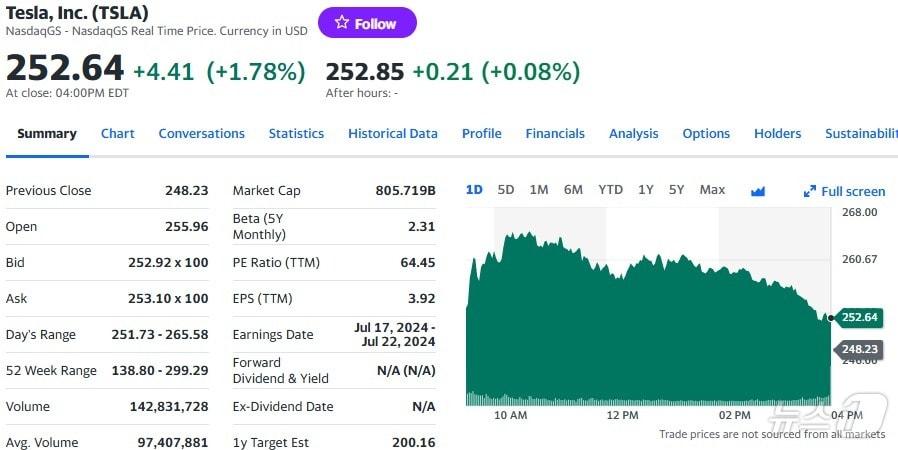The image size is (898, 450).
Task: Select the YTD chart range
Action: (x=610, y=190)
